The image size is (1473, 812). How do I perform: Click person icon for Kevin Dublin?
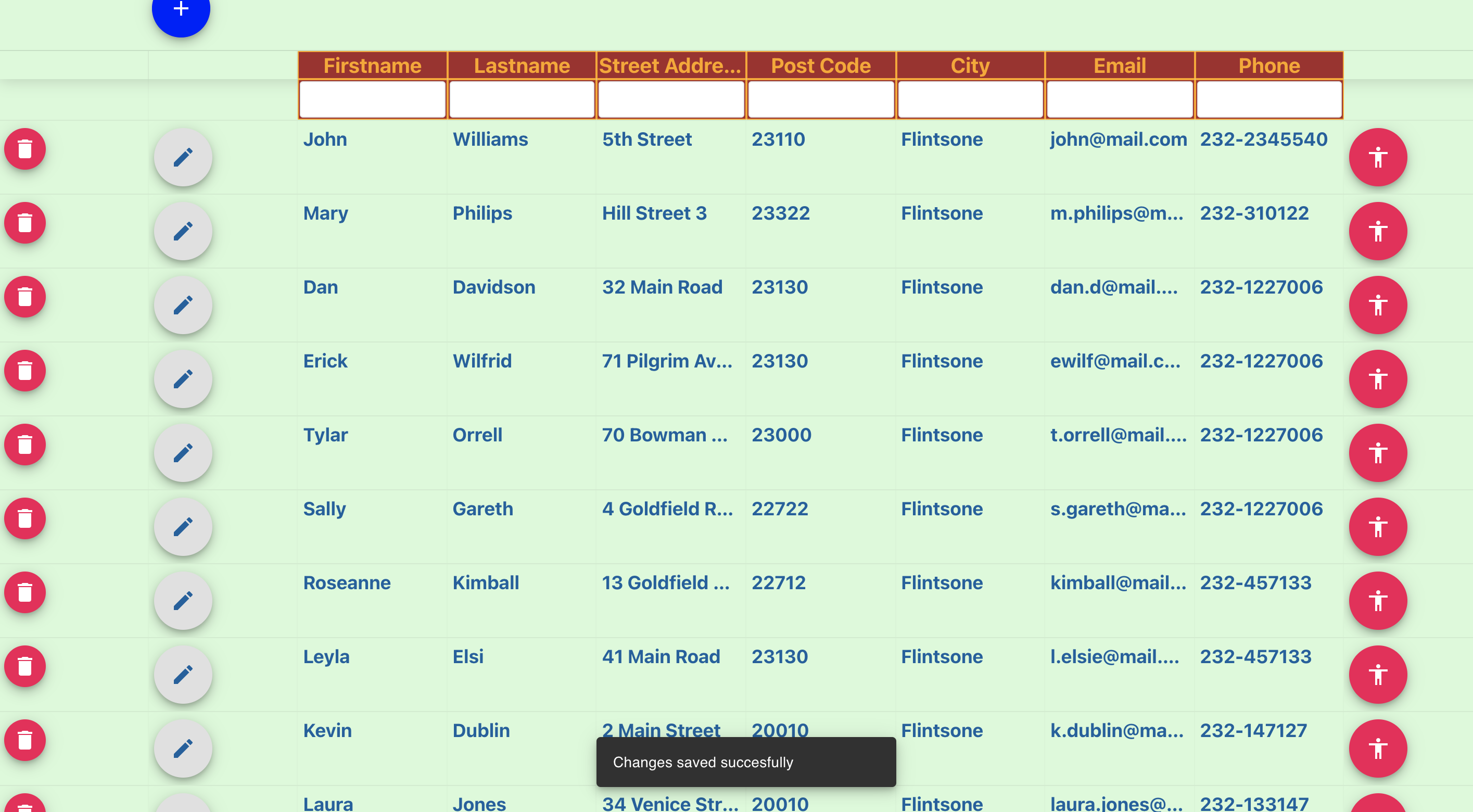click(x=1378, y=748)
